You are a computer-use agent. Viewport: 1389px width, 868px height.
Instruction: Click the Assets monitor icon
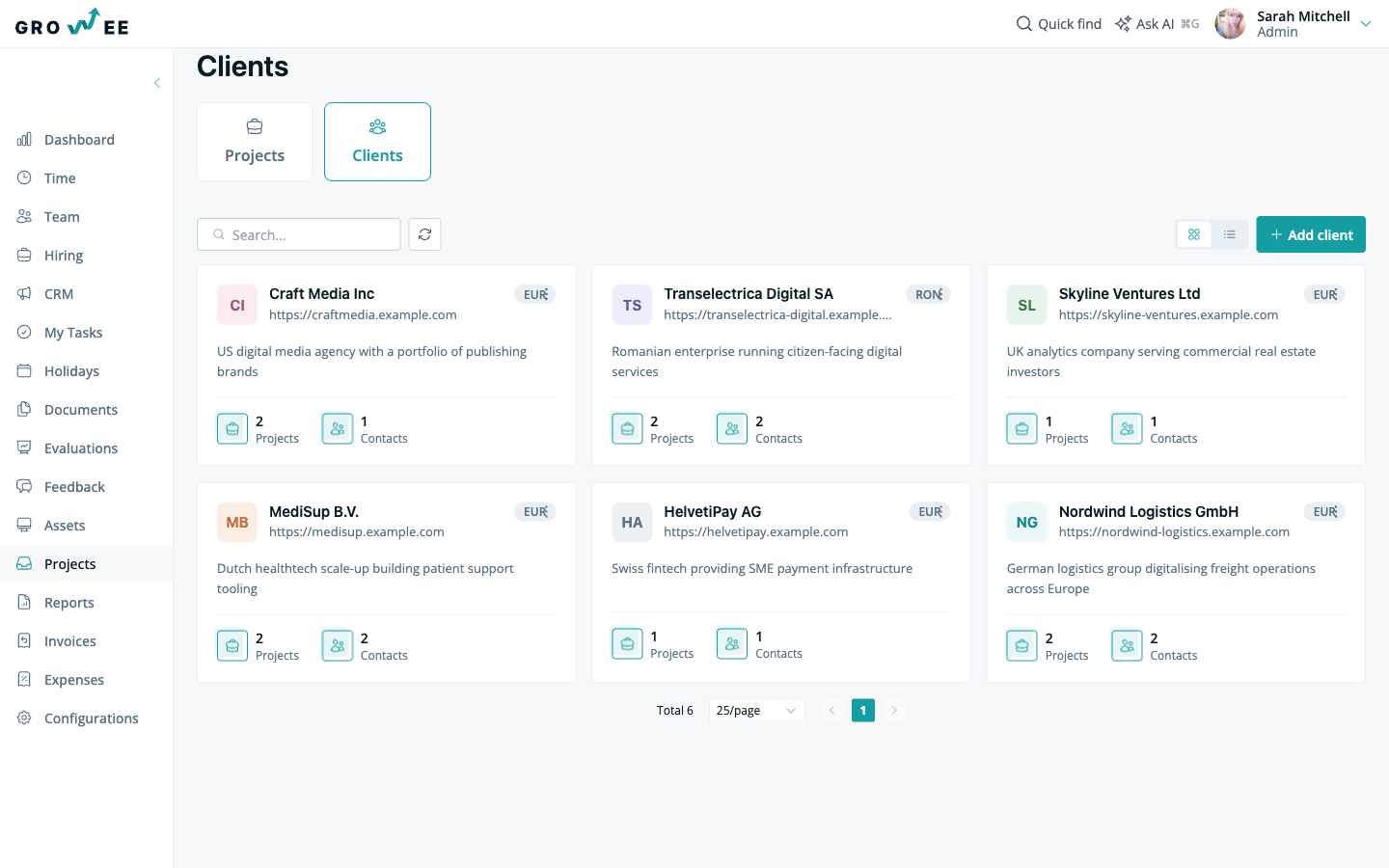tap(24, 525)
